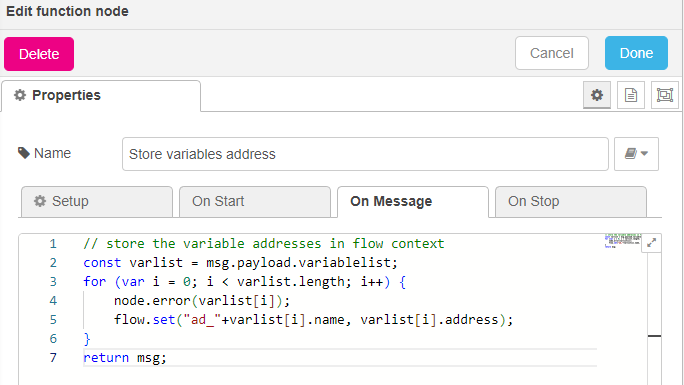
Task: Switch to the On Stop tab
Action: coord(571,201)
